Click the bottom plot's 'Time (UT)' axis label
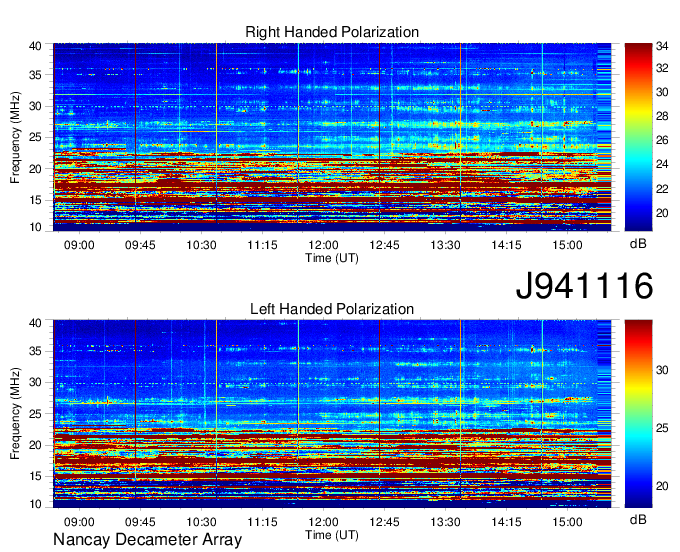 click(332, 535)
